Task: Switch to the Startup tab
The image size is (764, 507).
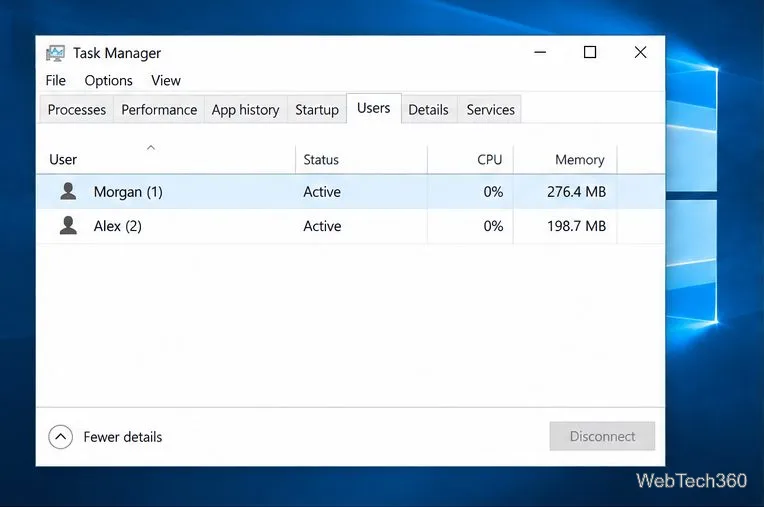Action: [317, 110]
